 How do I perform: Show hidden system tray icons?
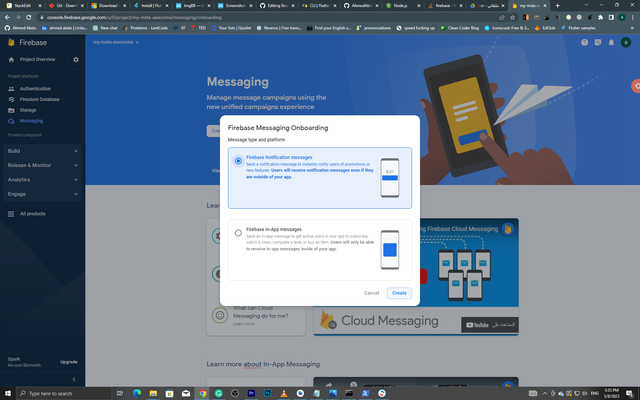(544, 393)
